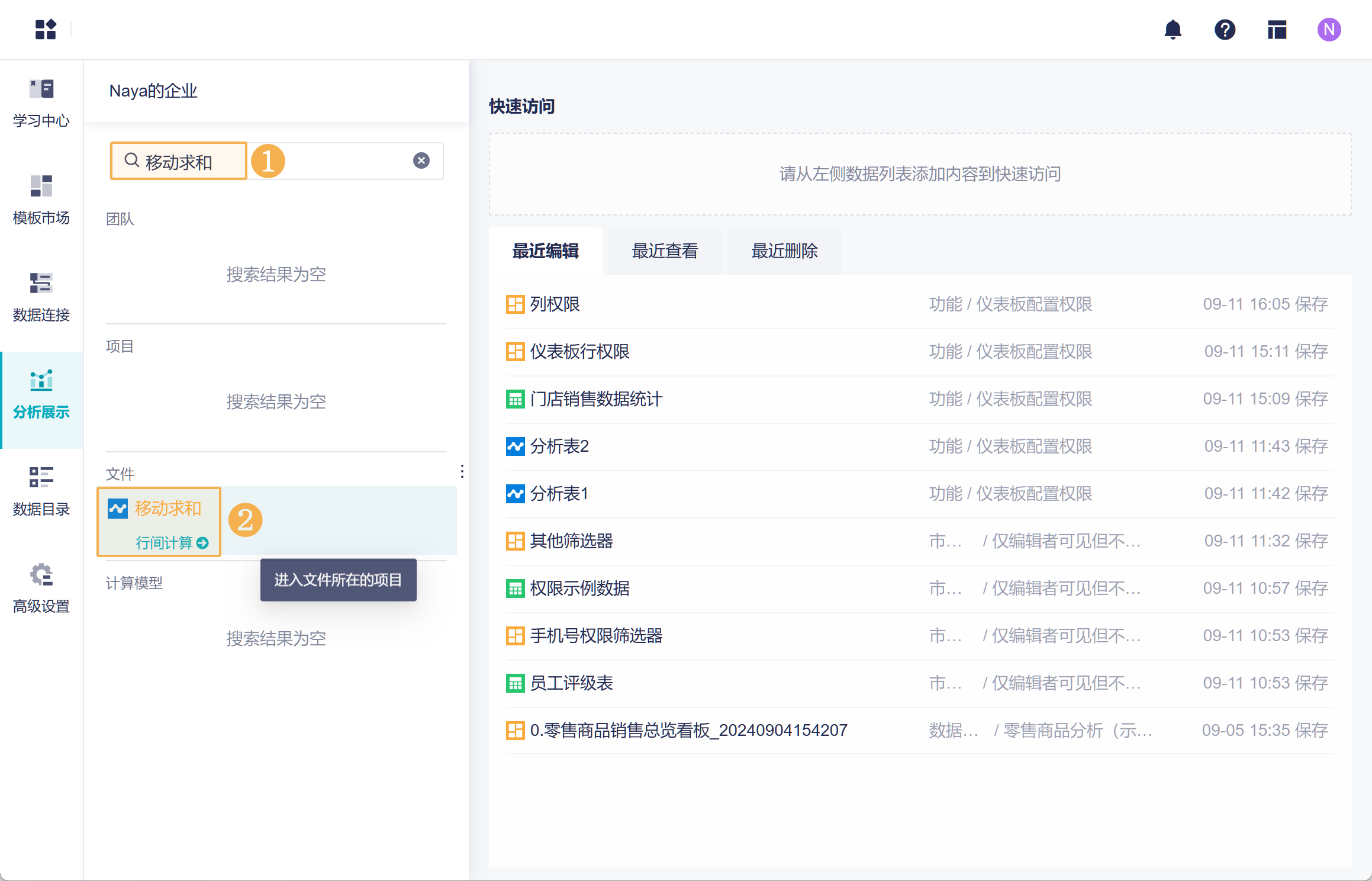This screenshot has height=881, width=1372.
Task: Click the notification bell icon
Action: click(x=1173, y=30)
